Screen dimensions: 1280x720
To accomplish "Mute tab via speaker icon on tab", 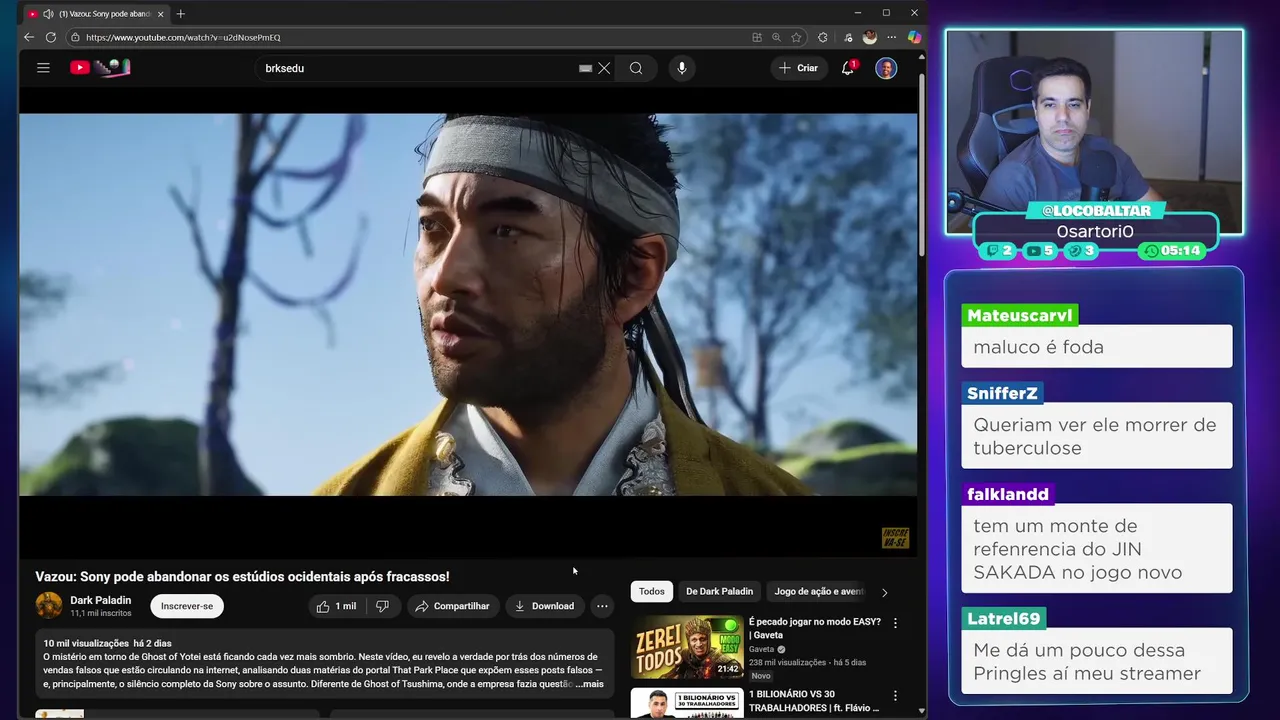I will (48, 14).
